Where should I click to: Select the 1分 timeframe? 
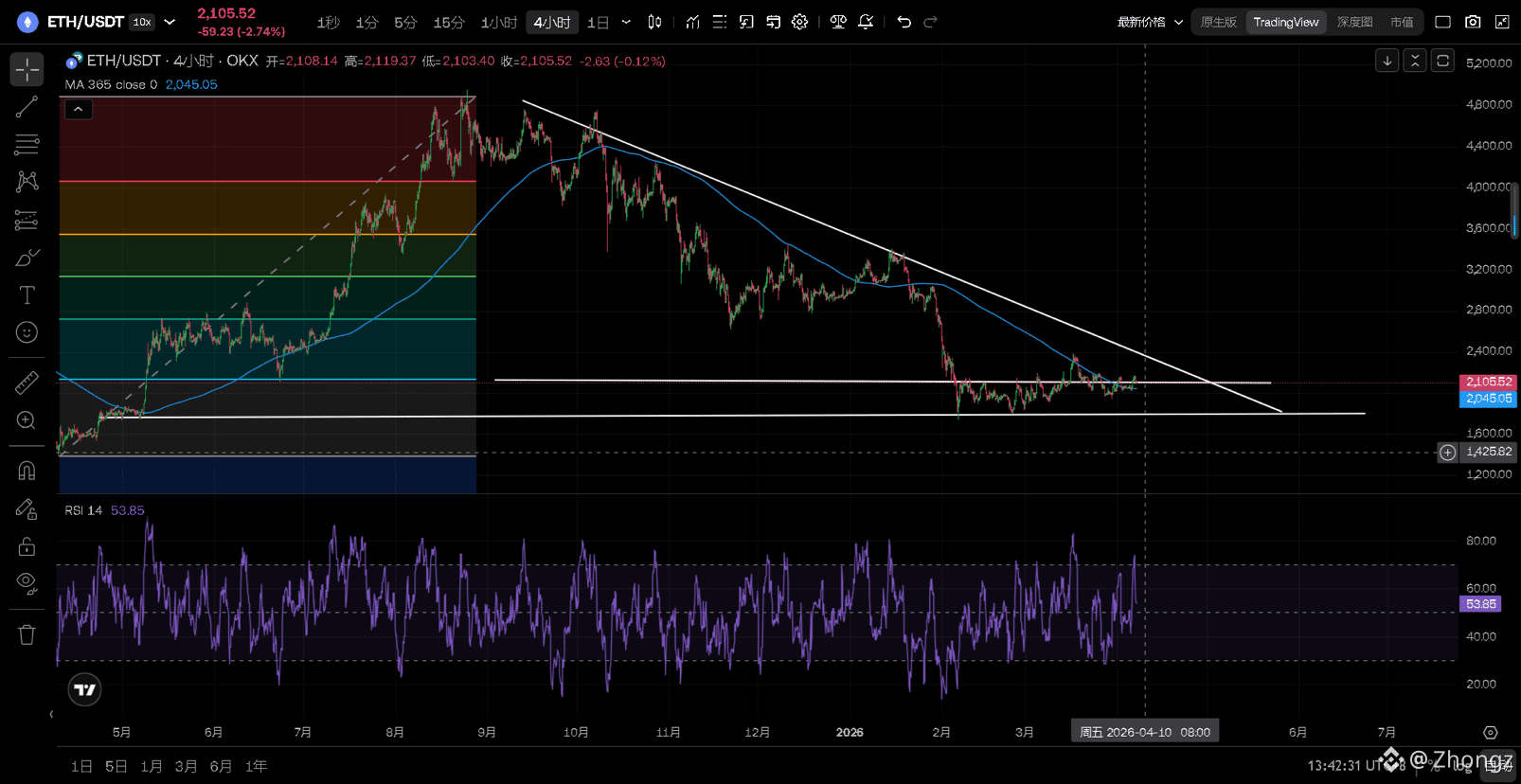tap(367, 22)
